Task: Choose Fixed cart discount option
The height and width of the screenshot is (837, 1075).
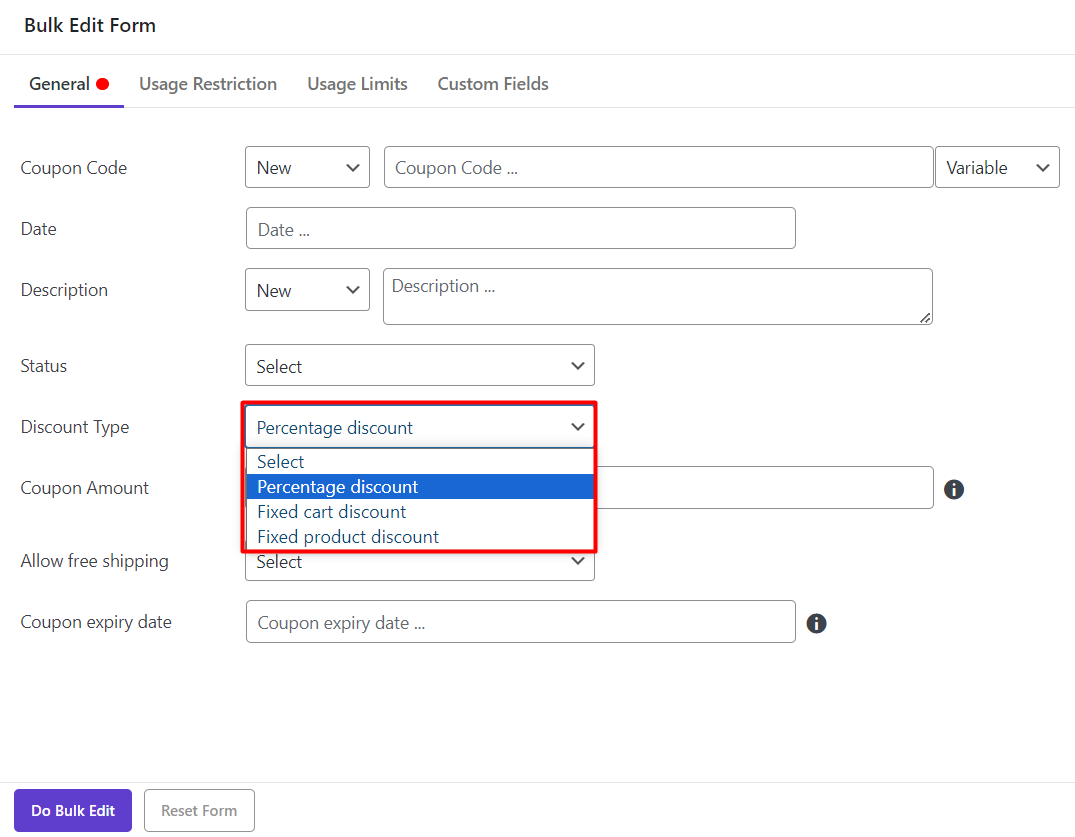Action: (332, 512)
